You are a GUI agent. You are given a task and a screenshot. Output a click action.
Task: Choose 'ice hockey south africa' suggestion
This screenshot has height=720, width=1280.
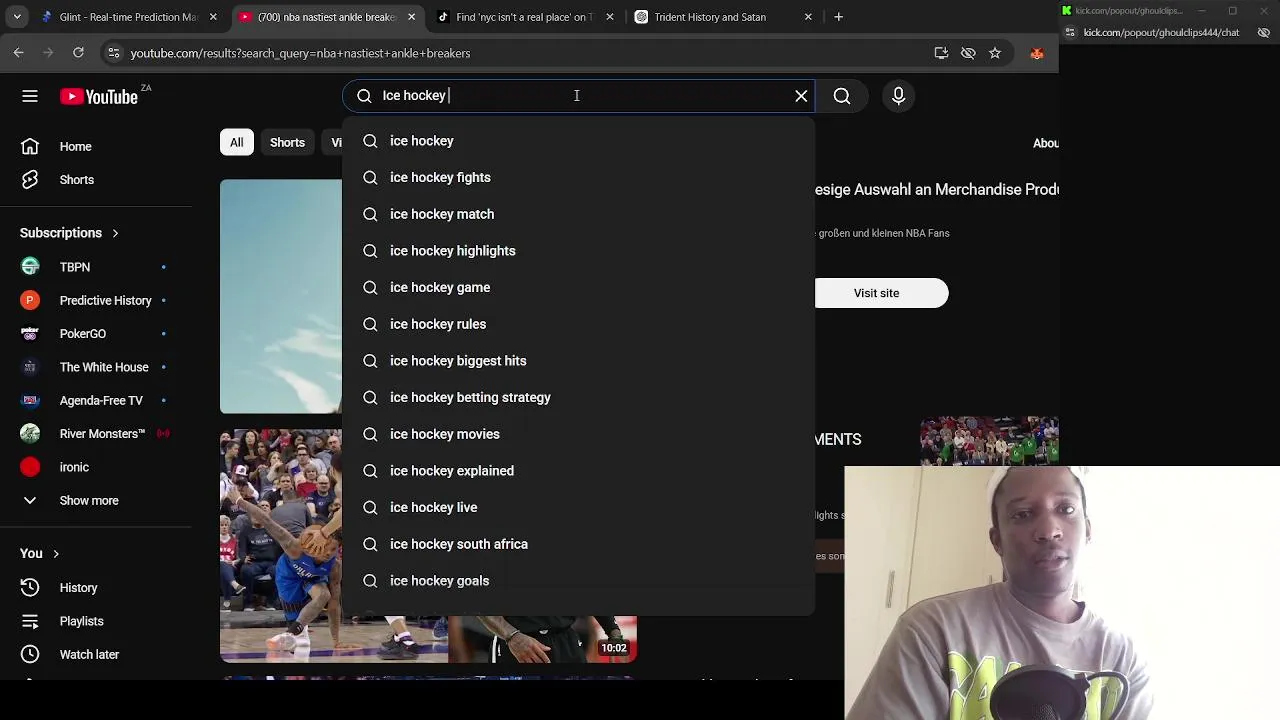[578, 544]
